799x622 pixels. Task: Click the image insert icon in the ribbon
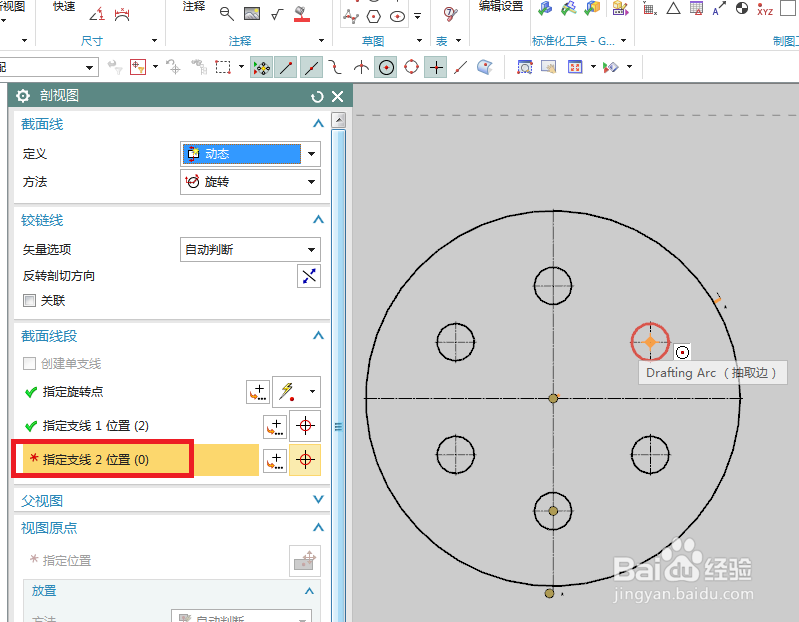click(x=252, y=13)
